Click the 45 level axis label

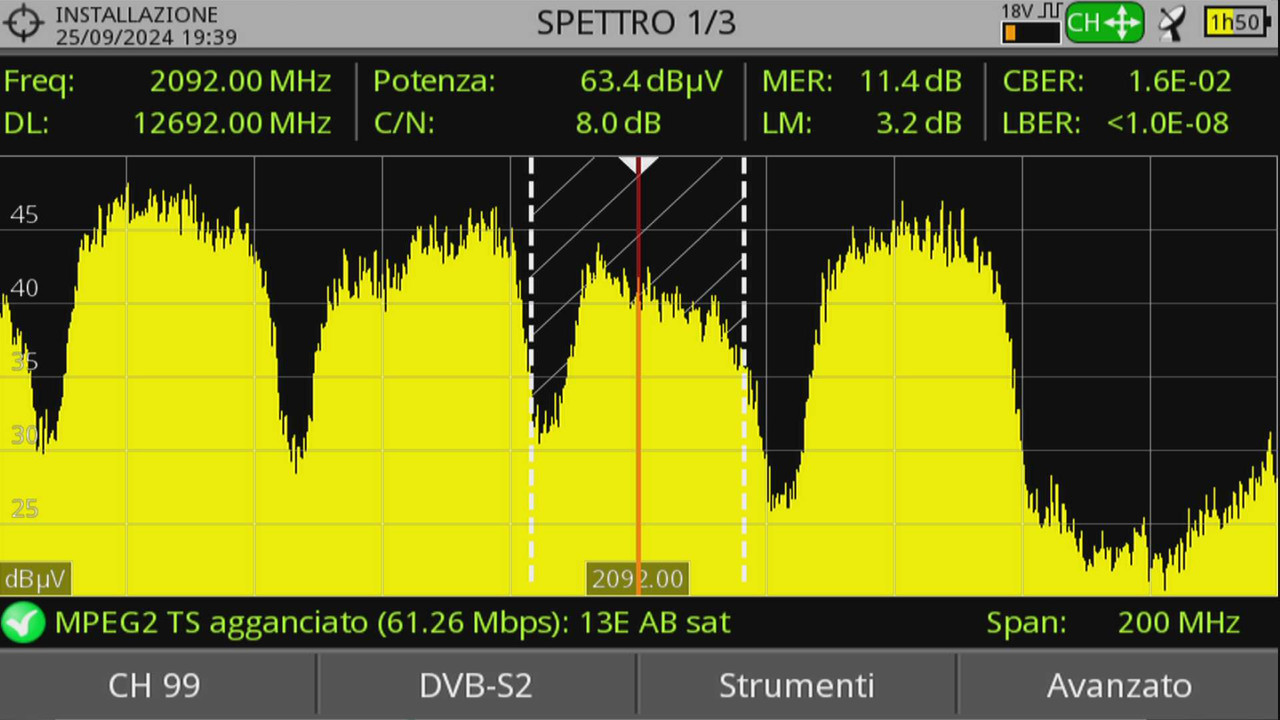point(24,214)
